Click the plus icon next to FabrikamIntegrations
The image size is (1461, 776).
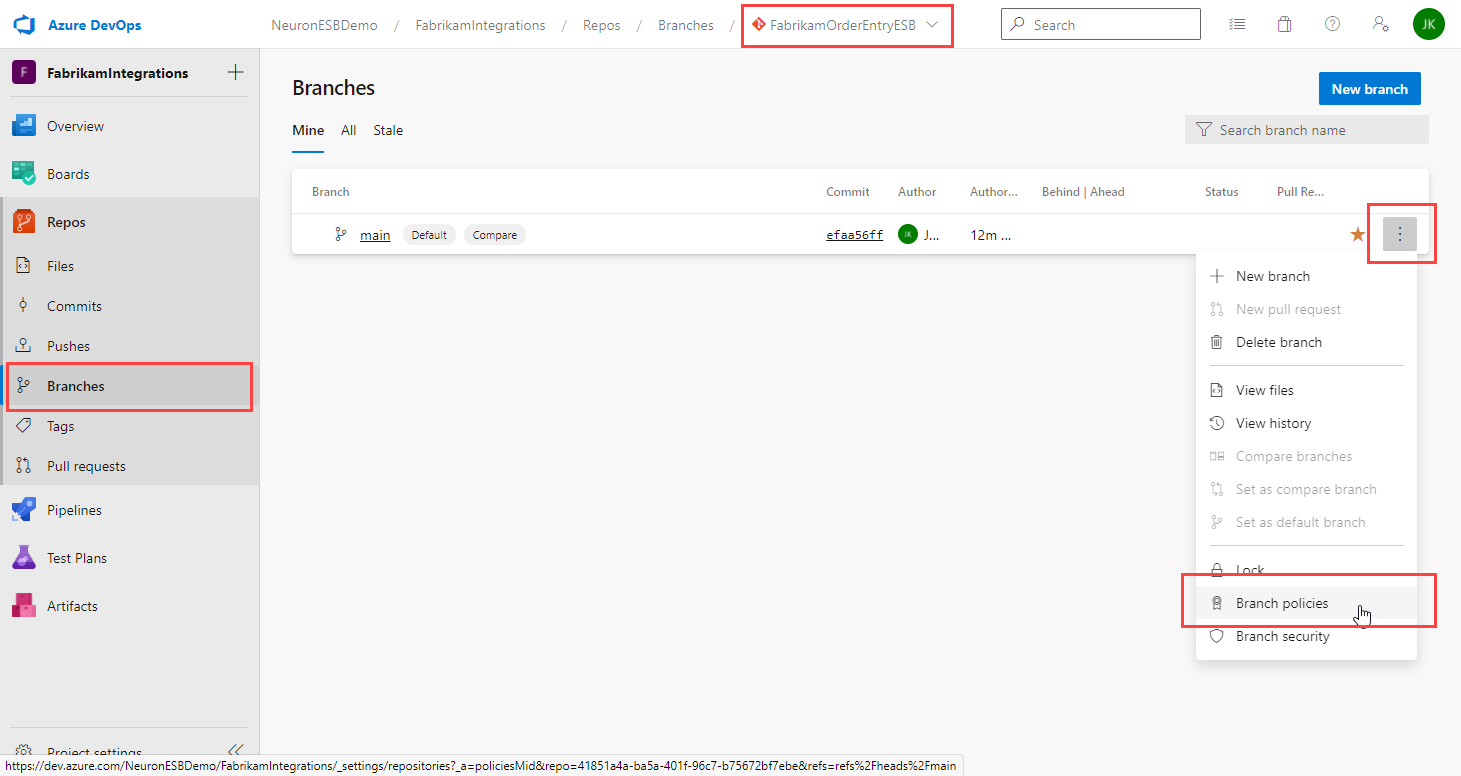point(235,72)
